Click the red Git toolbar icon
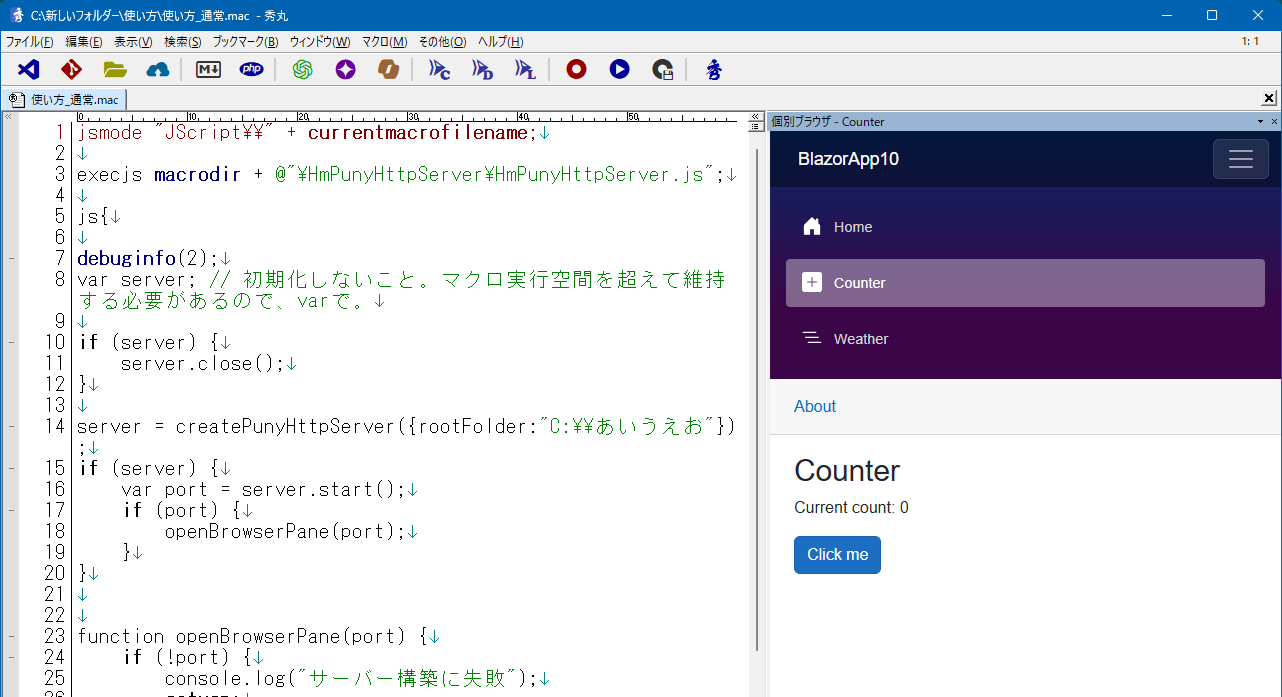 71,69
